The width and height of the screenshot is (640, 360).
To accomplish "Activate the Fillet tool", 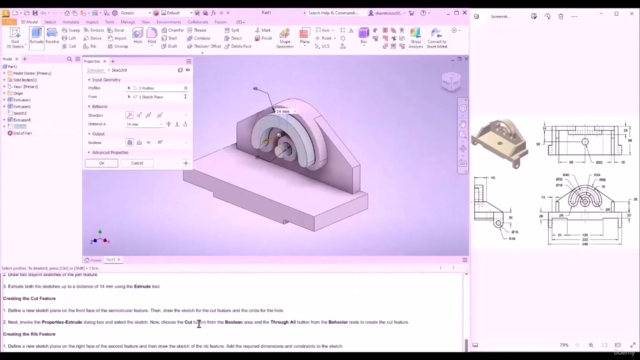I will [152, 36].
